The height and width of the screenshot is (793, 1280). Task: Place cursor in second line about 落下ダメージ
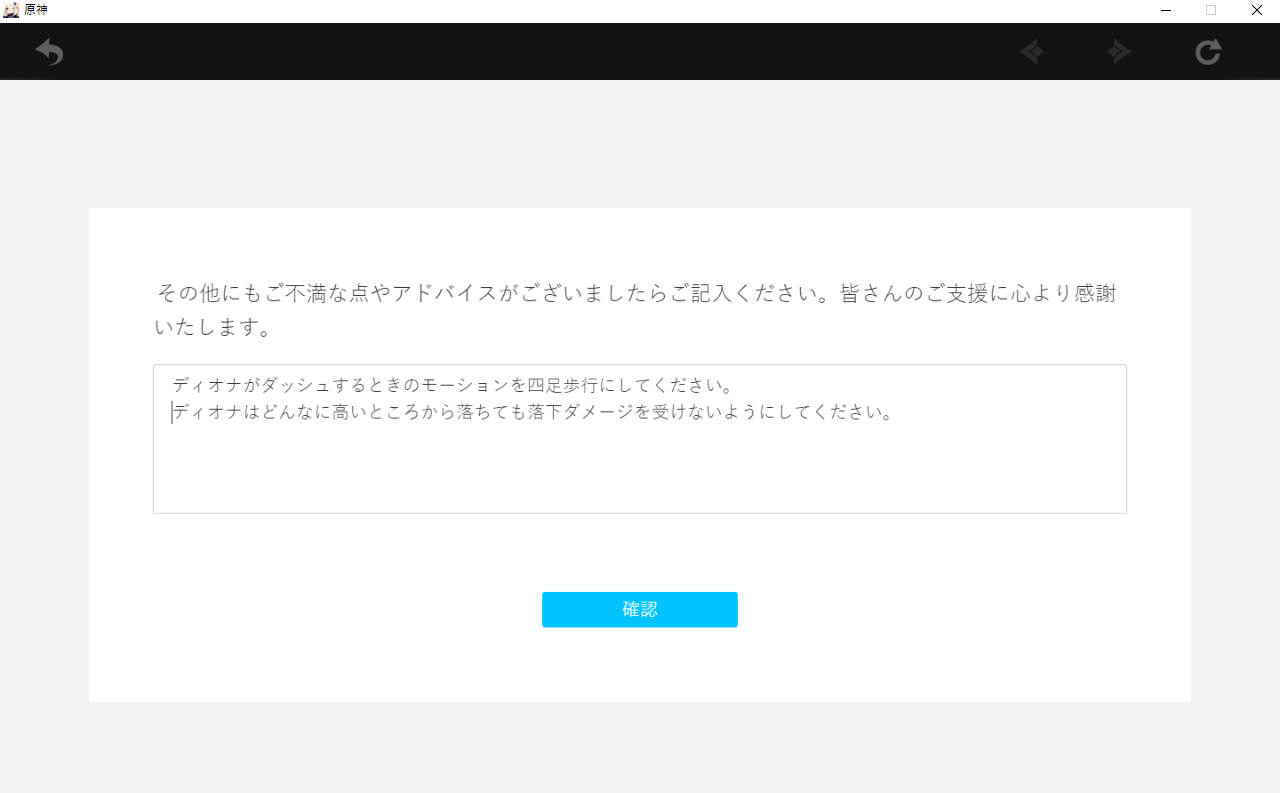coord(533,412)
